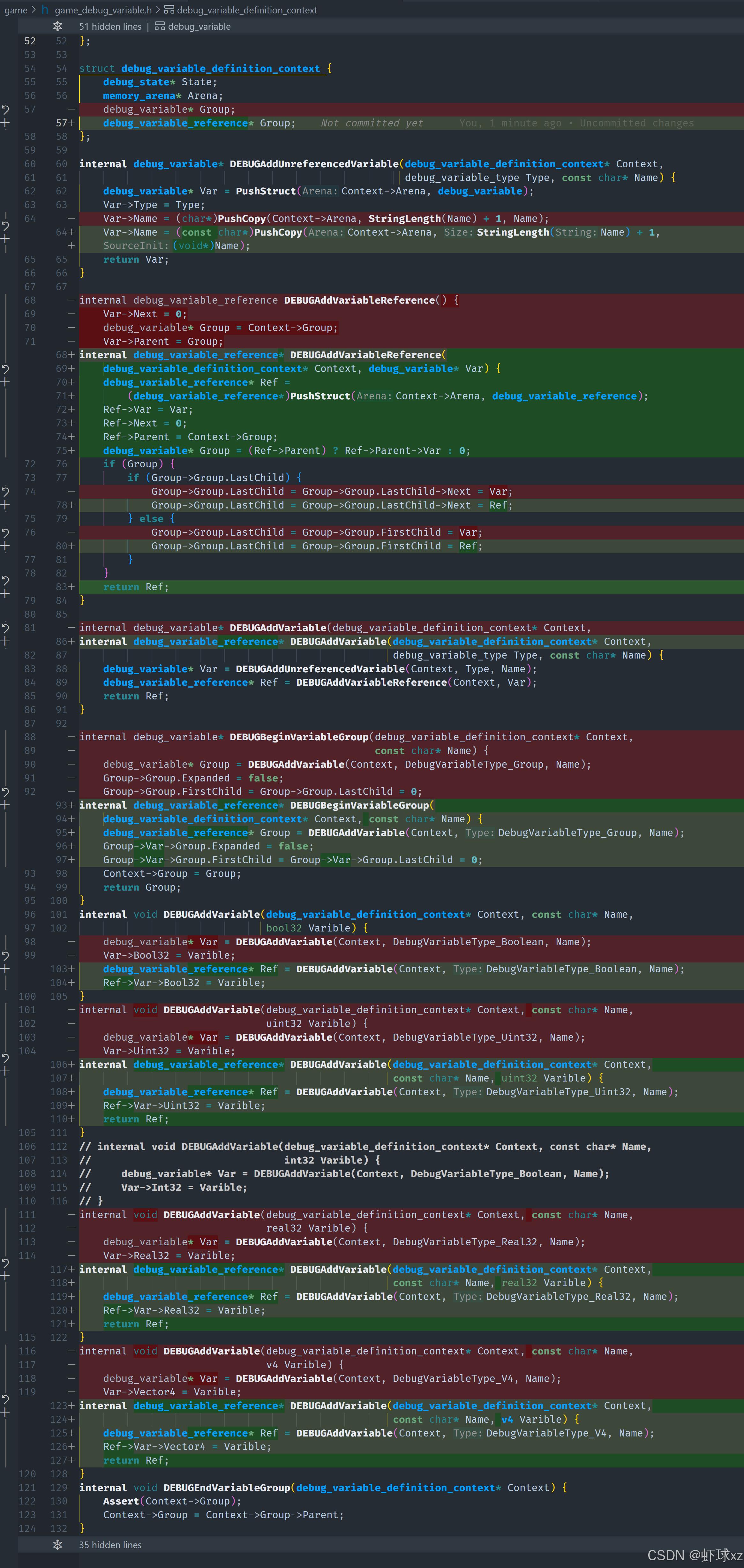Viewport: 744px width, 1568px height.
Task: Stage the Vector4 DEBUGAddVariable change
Action: point(5,1412)
